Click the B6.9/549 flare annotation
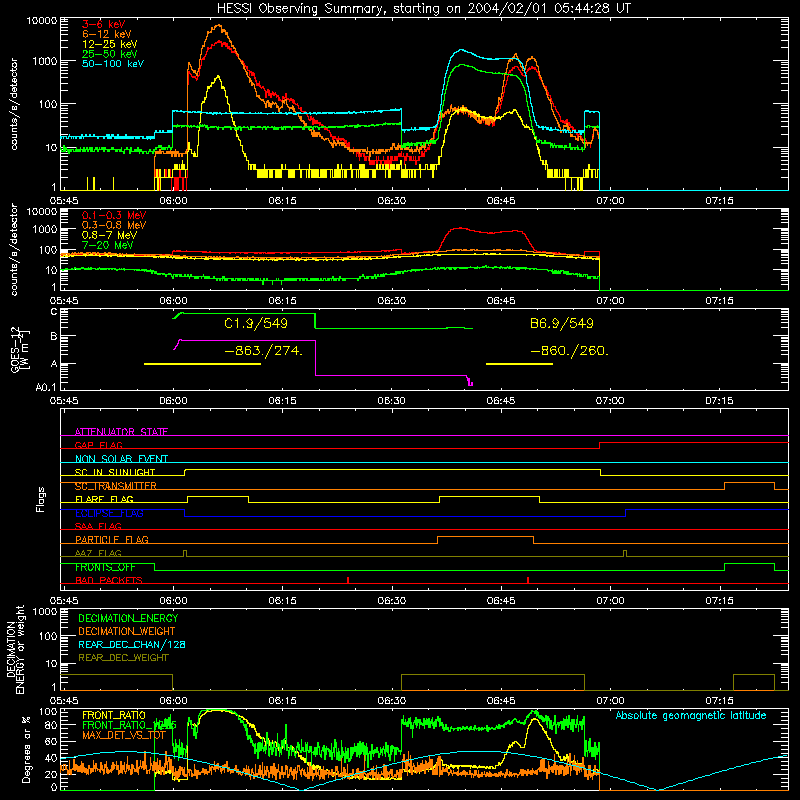800x800 pixels. (x=562, y=323)
